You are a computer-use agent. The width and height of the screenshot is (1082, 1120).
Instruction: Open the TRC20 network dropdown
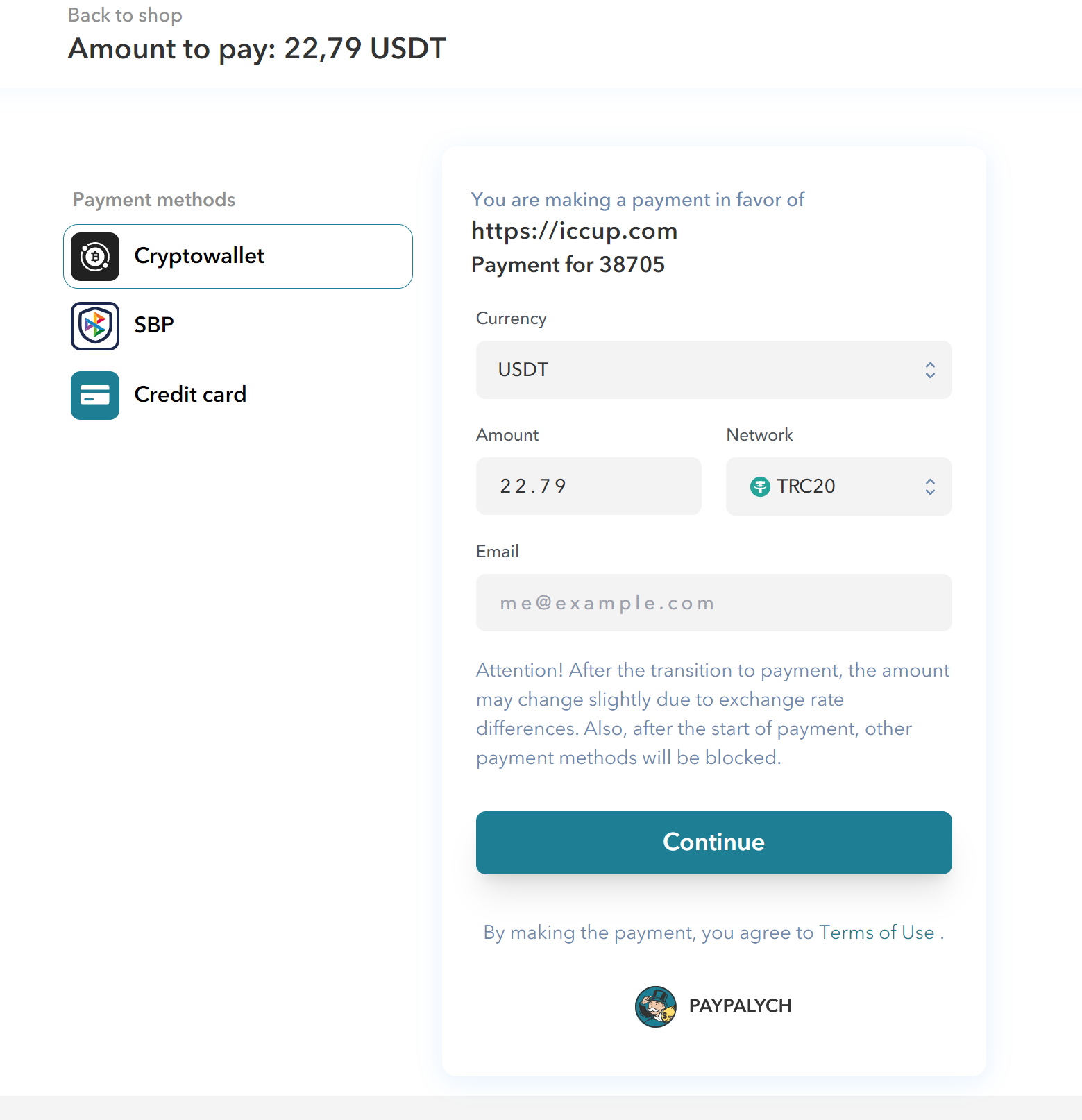click(x=838, y=486)
